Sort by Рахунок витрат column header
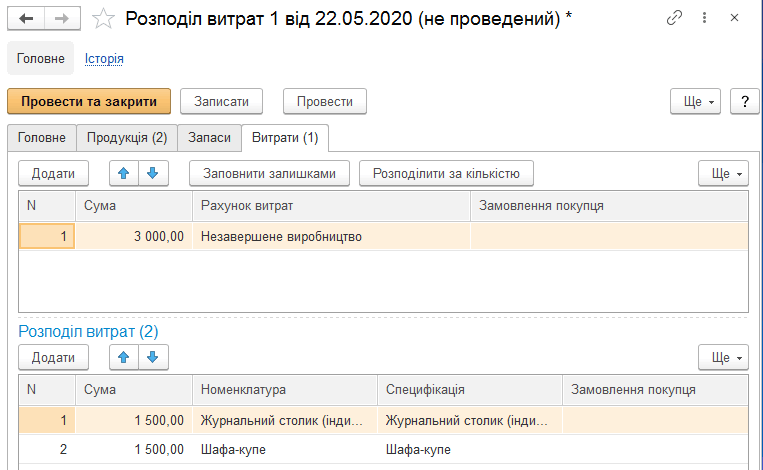763x470 pixels. [x=331, y=206]
